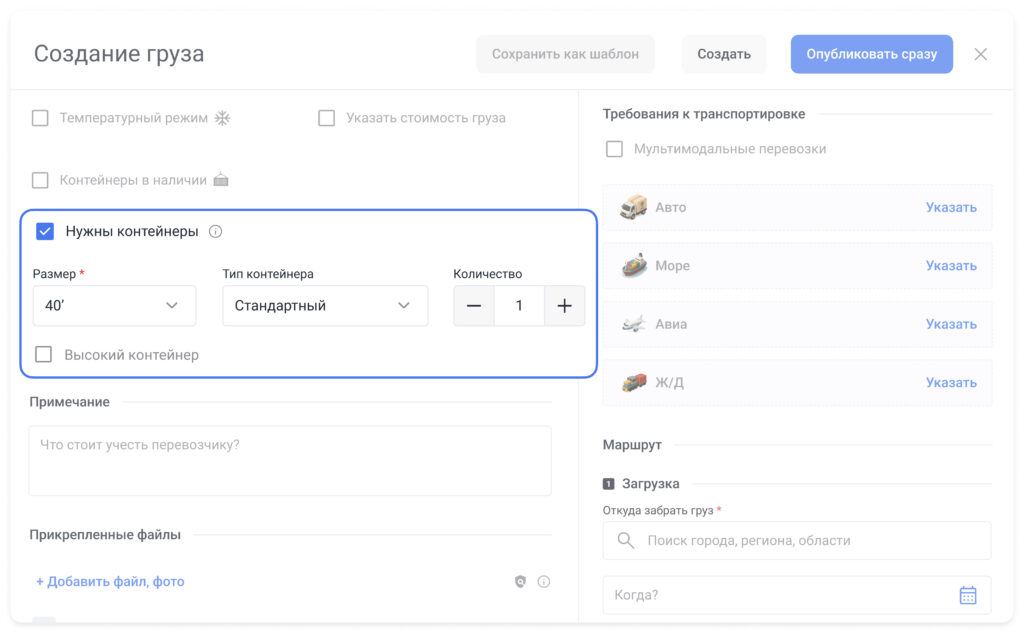
Task: Click the train icon in Ж/Д row
Action: pos(633,382)
